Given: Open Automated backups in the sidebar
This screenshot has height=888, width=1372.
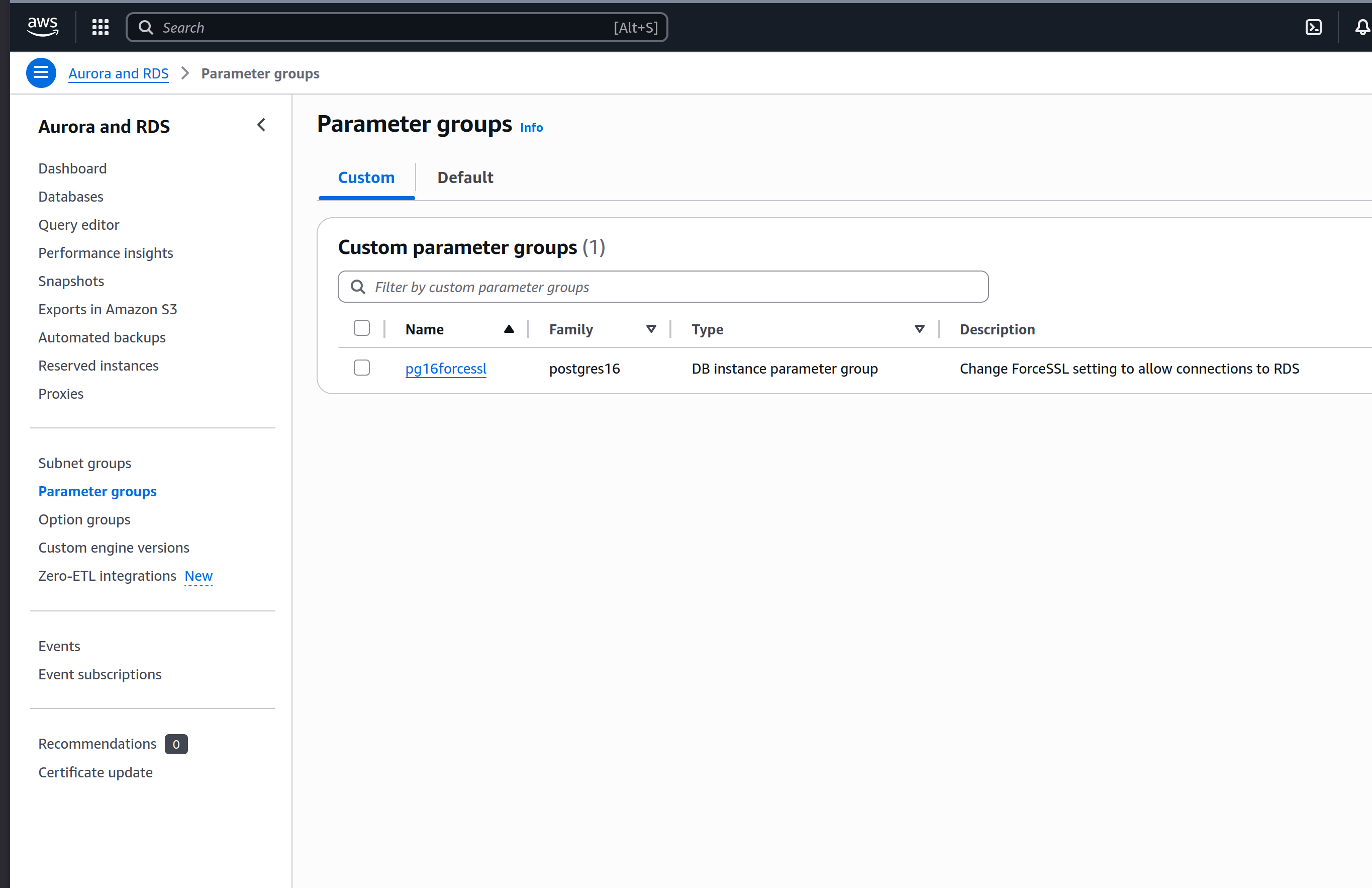Looking at the screenshot, I should (102, 338).
